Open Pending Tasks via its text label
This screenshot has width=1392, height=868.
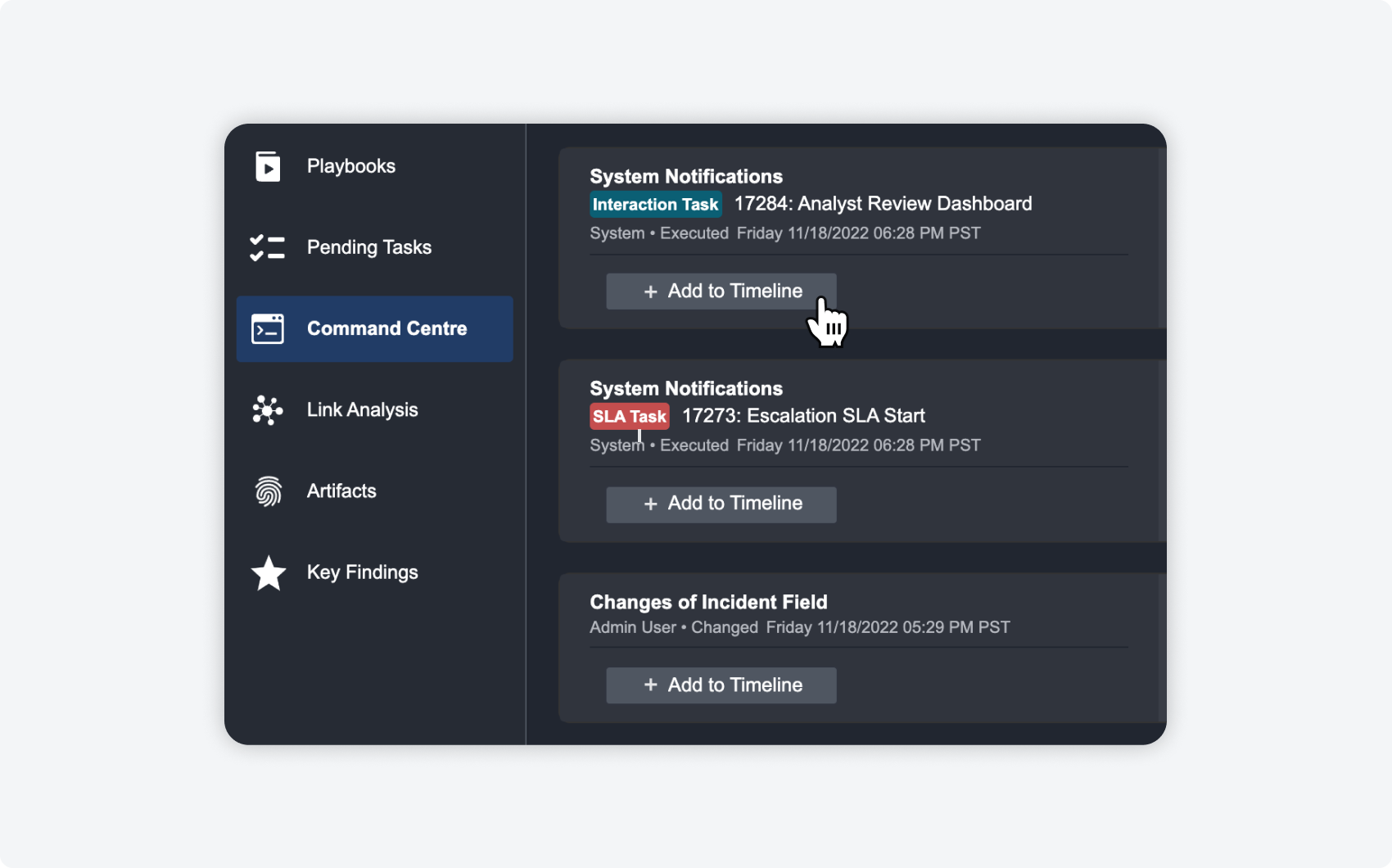pyautogui.click(x=368, y=247)
